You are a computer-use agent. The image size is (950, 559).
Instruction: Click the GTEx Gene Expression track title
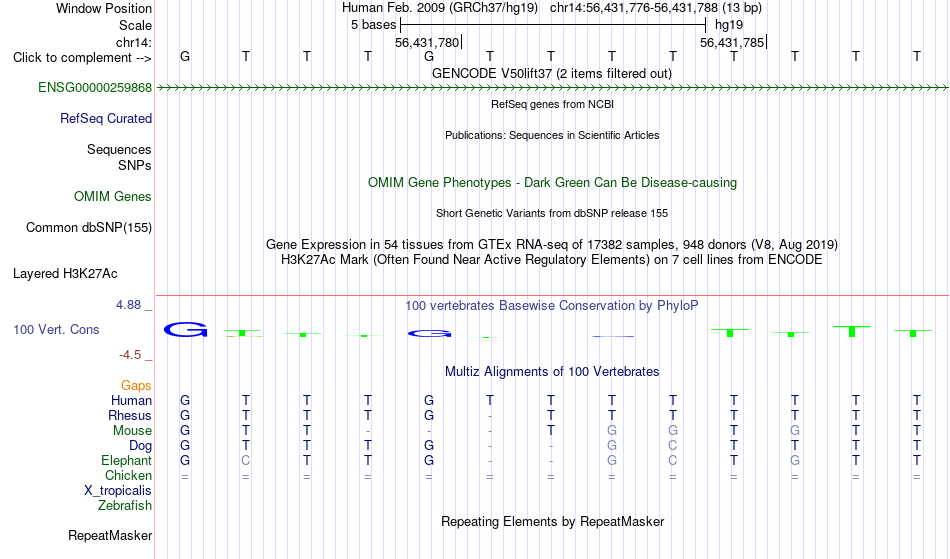552,245
